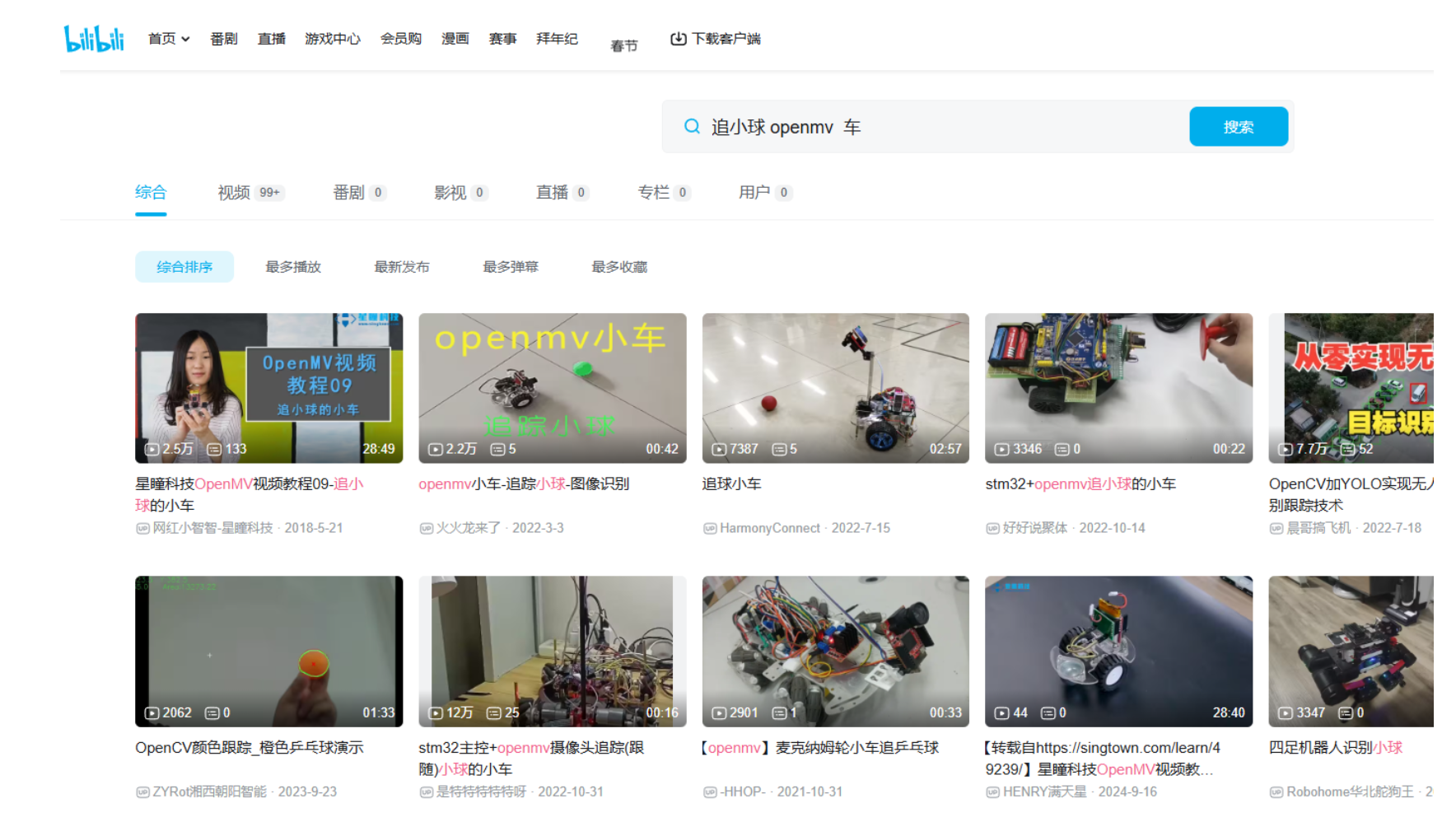The image size is (1456, 836).
Task: Click the download icon next to 下载客户端
Action: click(678, 38)
